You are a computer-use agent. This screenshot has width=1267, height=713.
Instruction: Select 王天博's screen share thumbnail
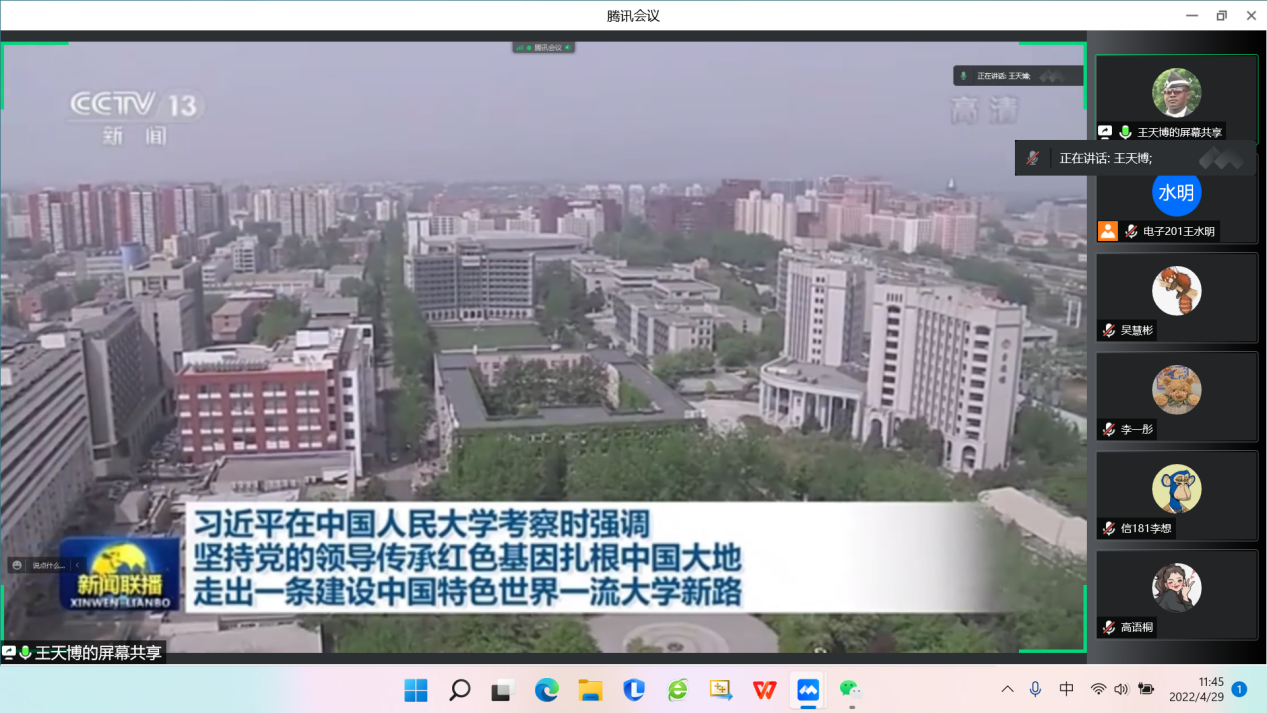pyautogui.click(x=1176, y=97)
